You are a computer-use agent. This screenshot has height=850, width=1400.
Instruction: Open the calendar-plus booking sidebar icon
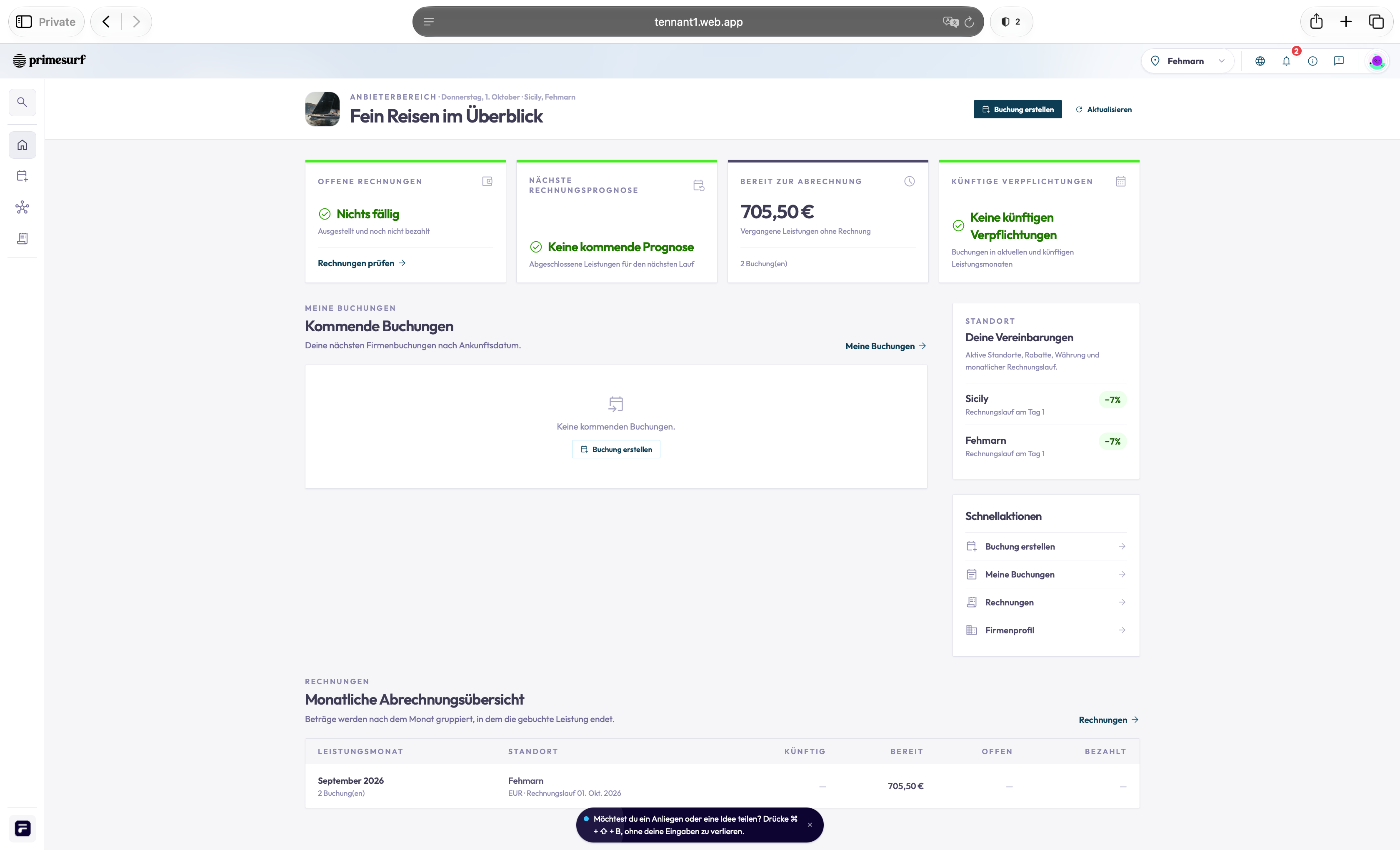point(22,176)
